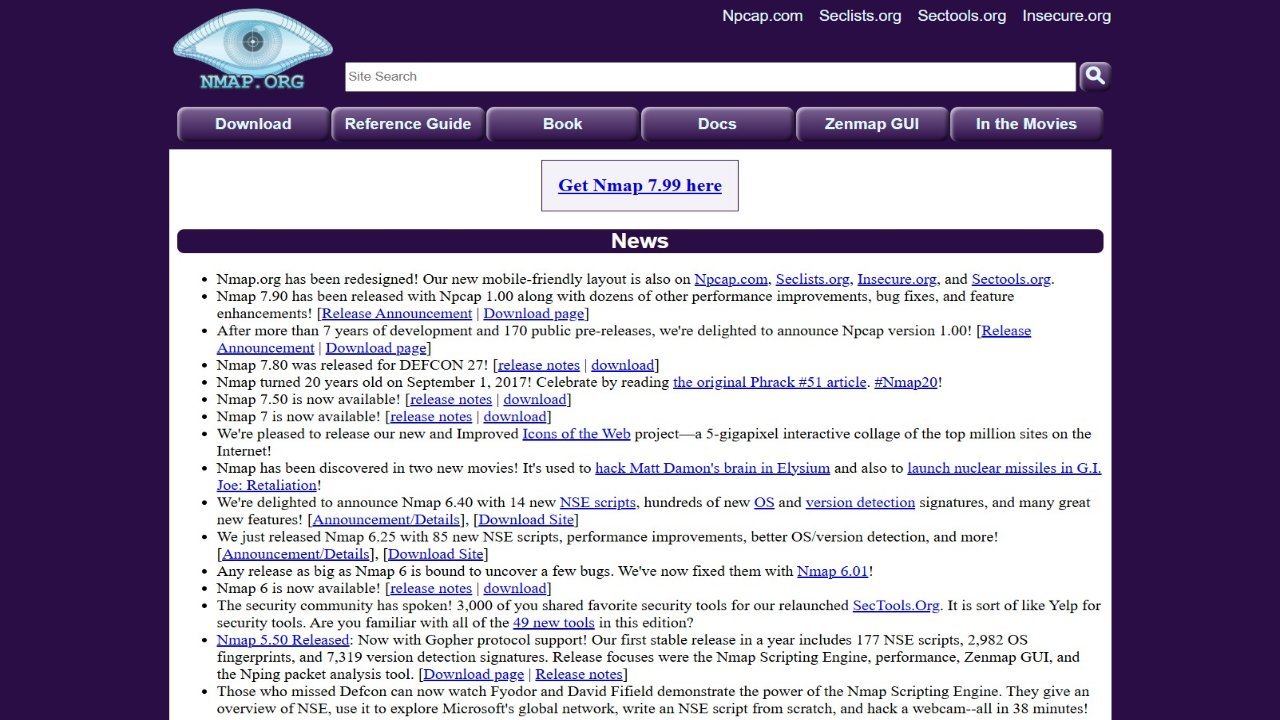The width and height of the screenshot is (1280, 720).
Task: Follow the Seclists.org link in news
Action: [812, 279]
